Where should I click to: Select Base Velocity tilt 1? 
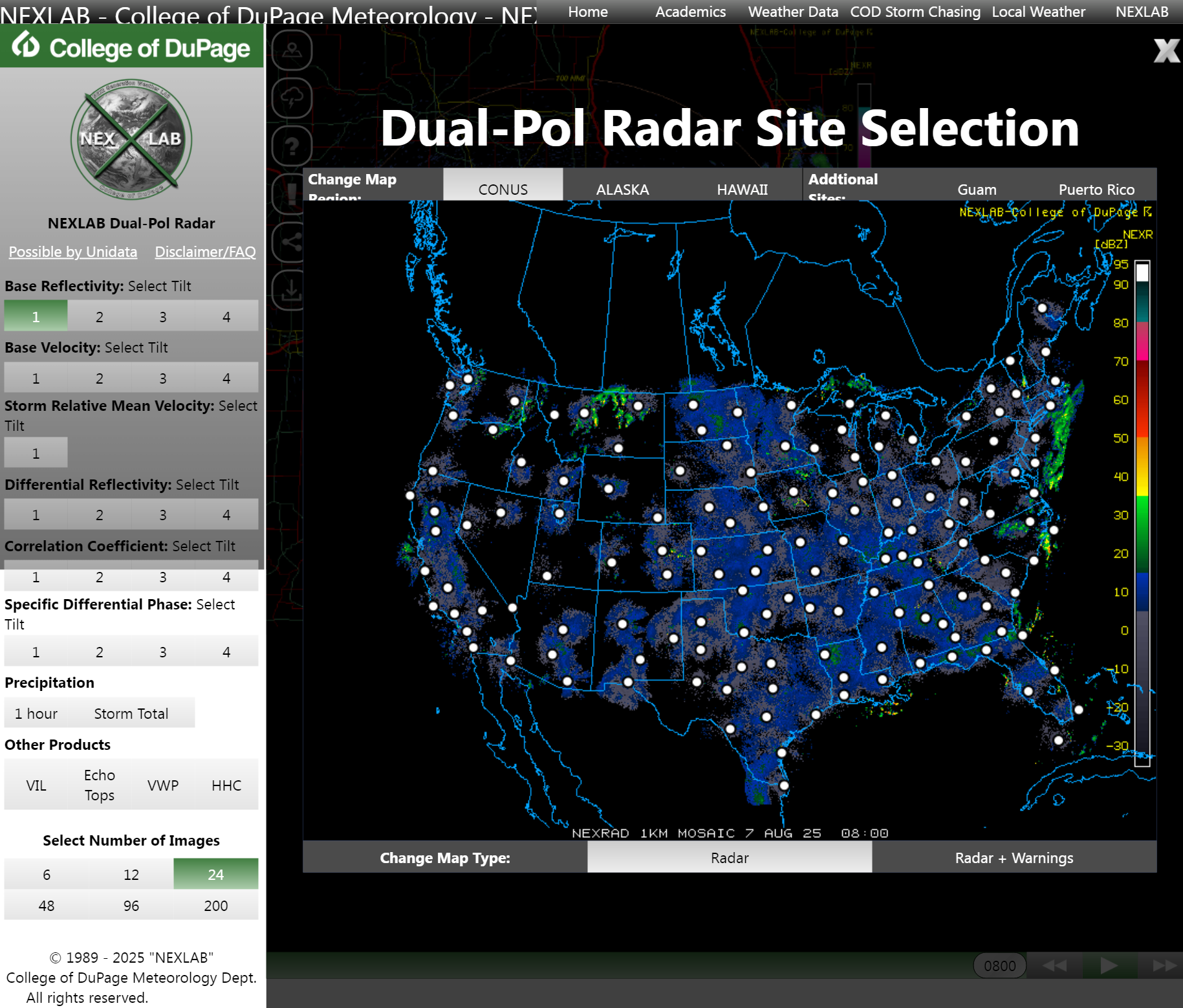coord(36,377)
